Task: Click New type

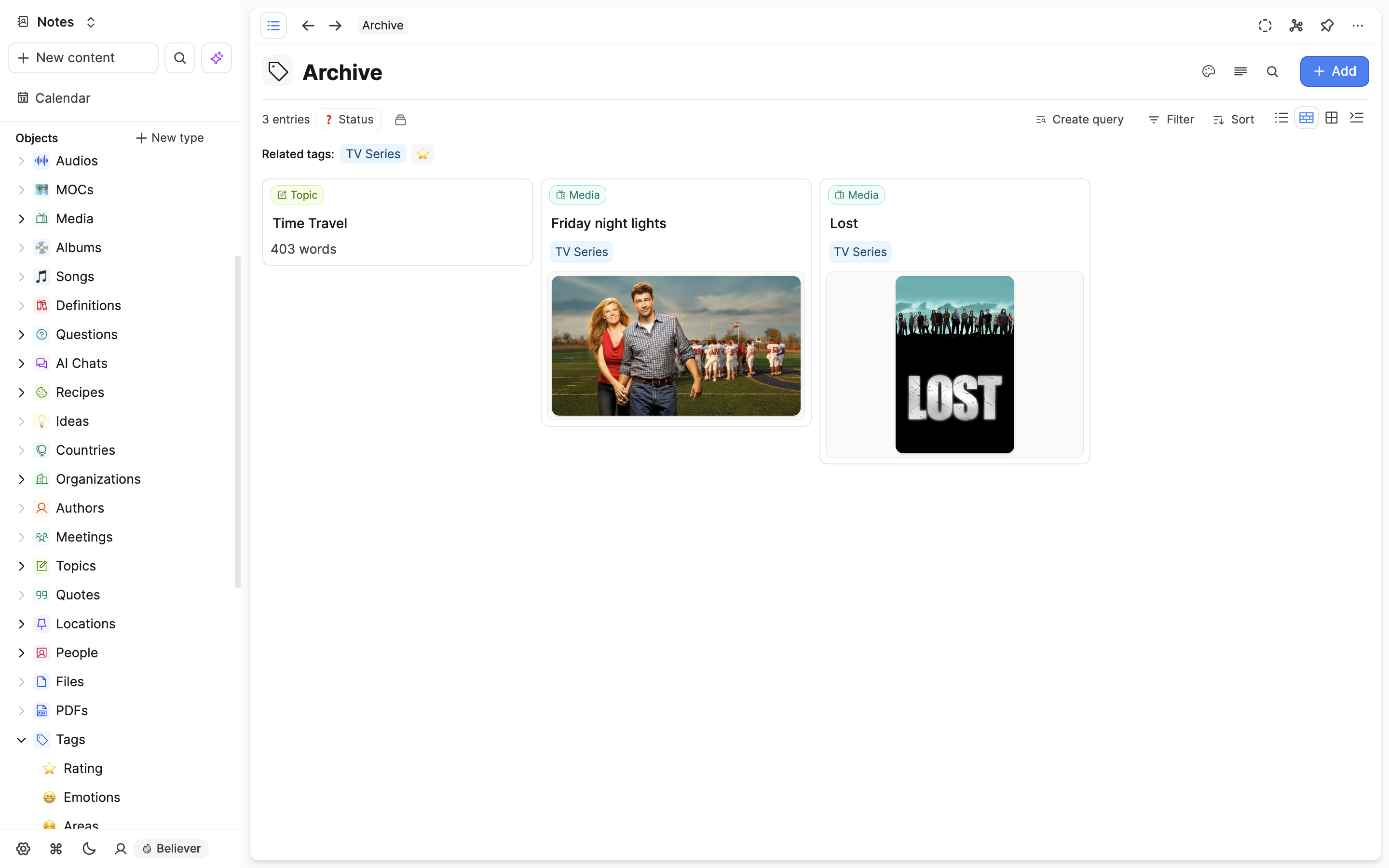Action: coord(169,138)
